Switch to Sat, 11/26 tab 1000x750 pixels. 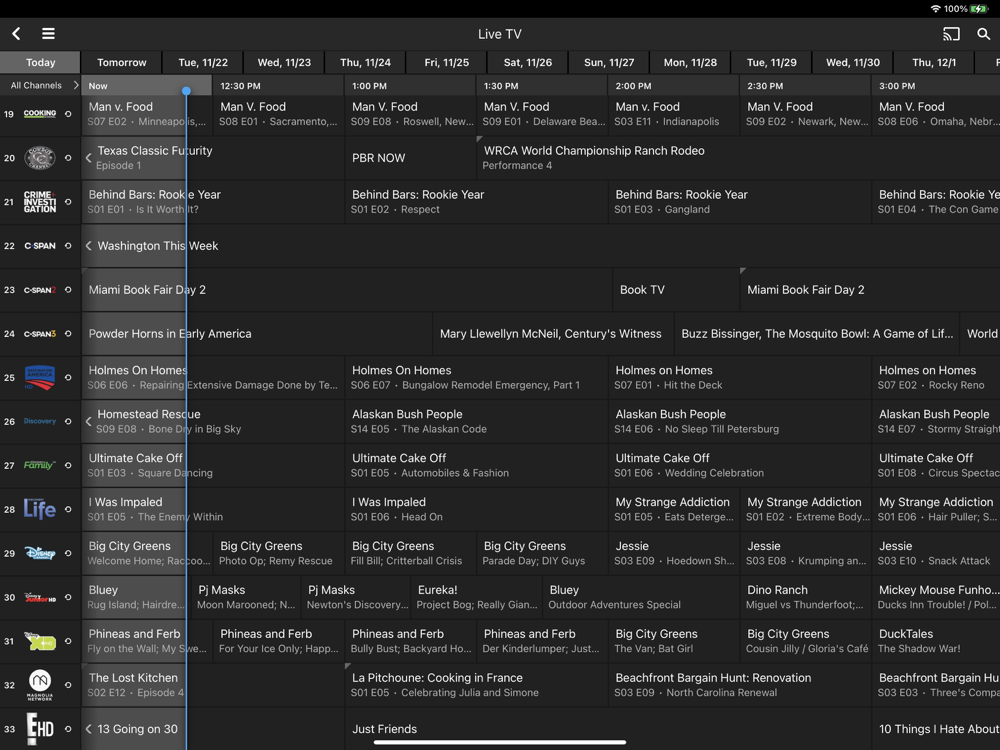(528, 62)
